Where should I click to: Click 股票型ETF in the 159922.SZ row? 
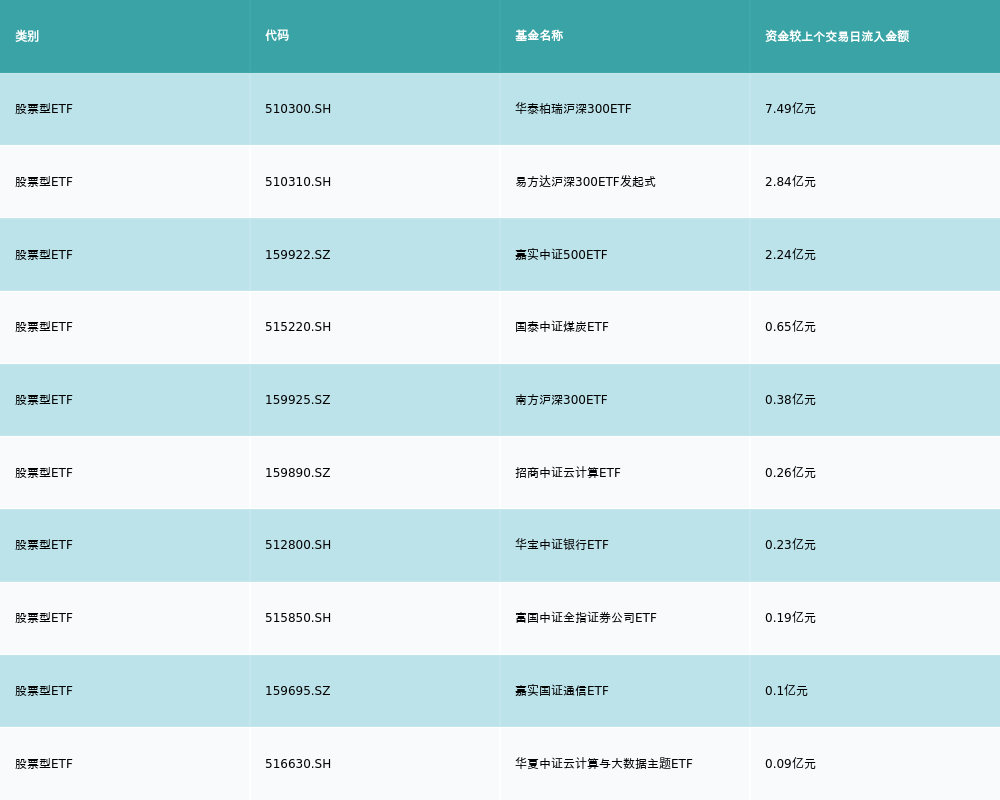[x=44, y=255]
